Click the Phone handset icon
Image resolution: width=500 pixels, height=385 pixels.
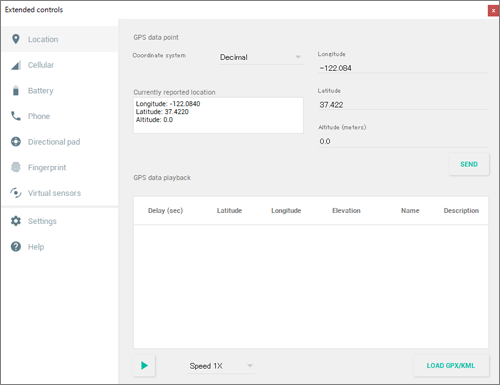pyautogui.click(x=16, y=116)
